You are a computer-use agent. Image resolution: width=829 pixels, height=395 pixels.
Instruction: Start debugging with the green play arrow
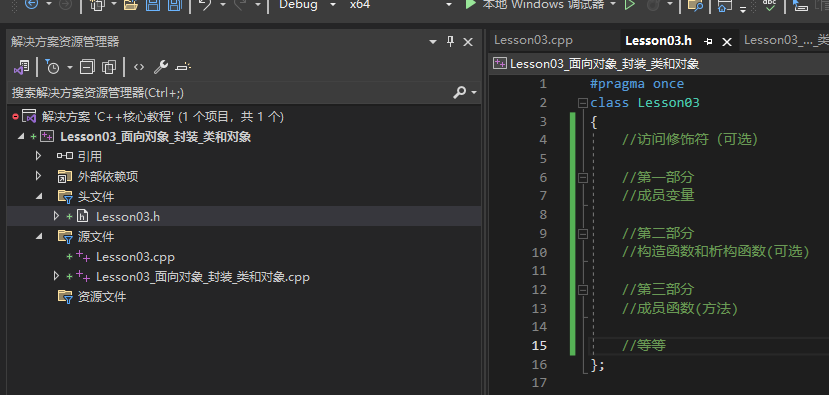point(470,5)
